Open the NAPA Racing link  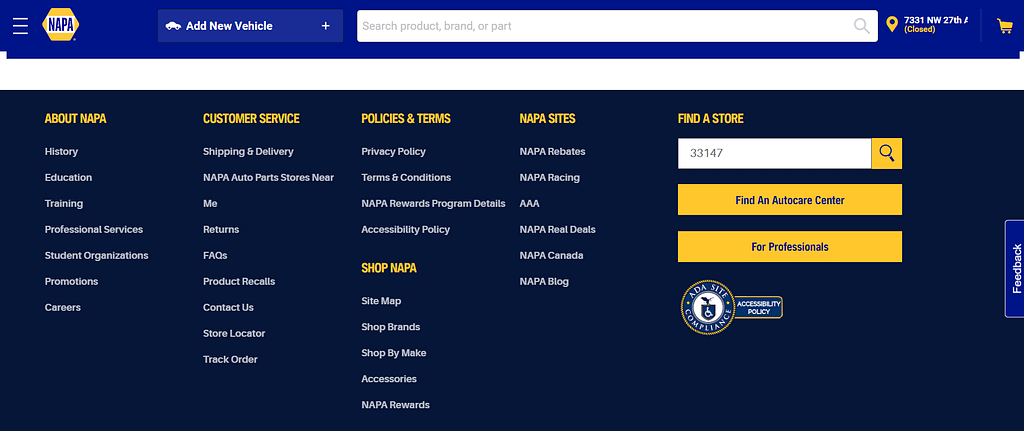coord(550,178)
